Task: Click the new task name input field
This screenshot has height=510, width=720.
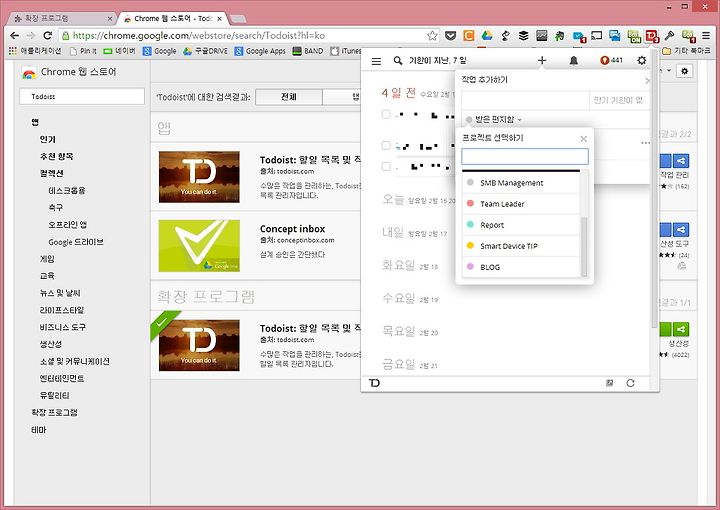Action: pos(525,100)
